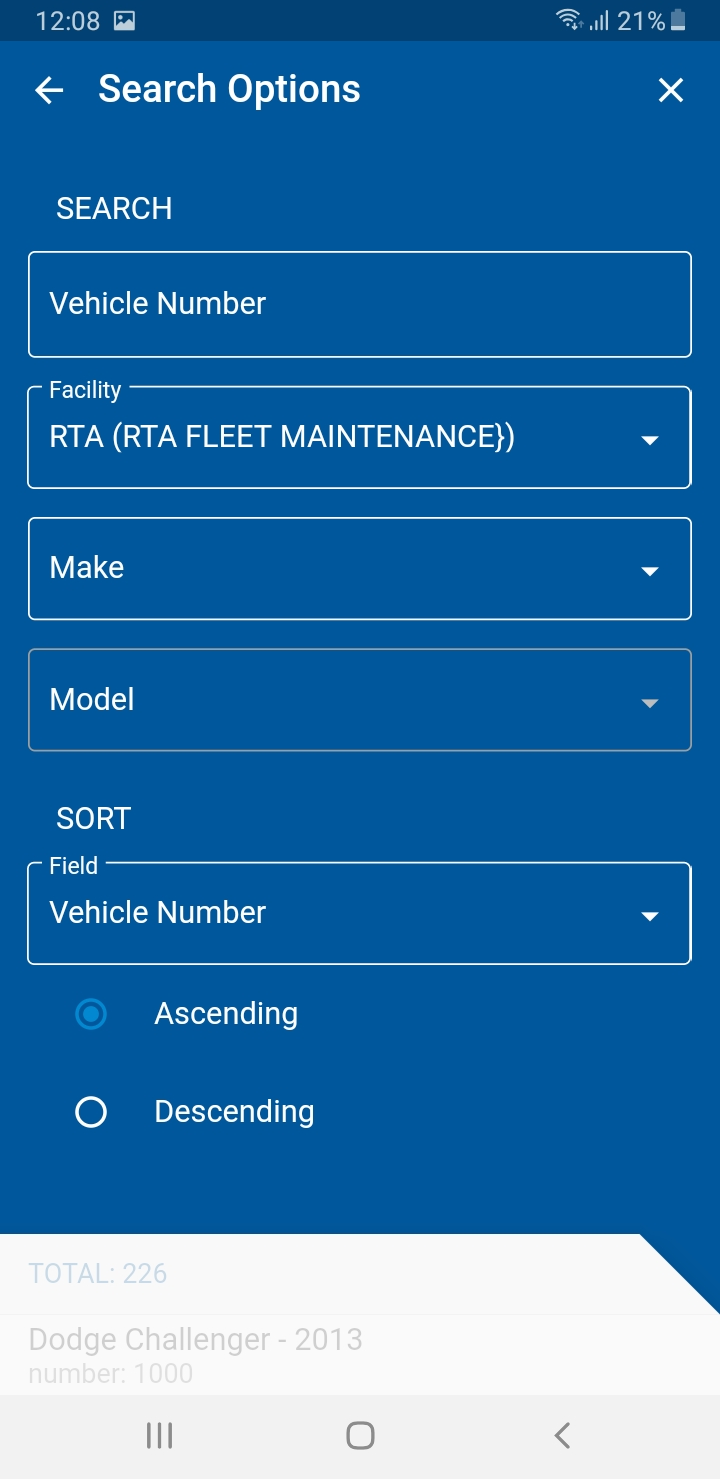The width and height of the screenshot is (720, 1479).
Task: Tap the battery icon in status bar
Action: pyautogui.click(x=679, y=20)
